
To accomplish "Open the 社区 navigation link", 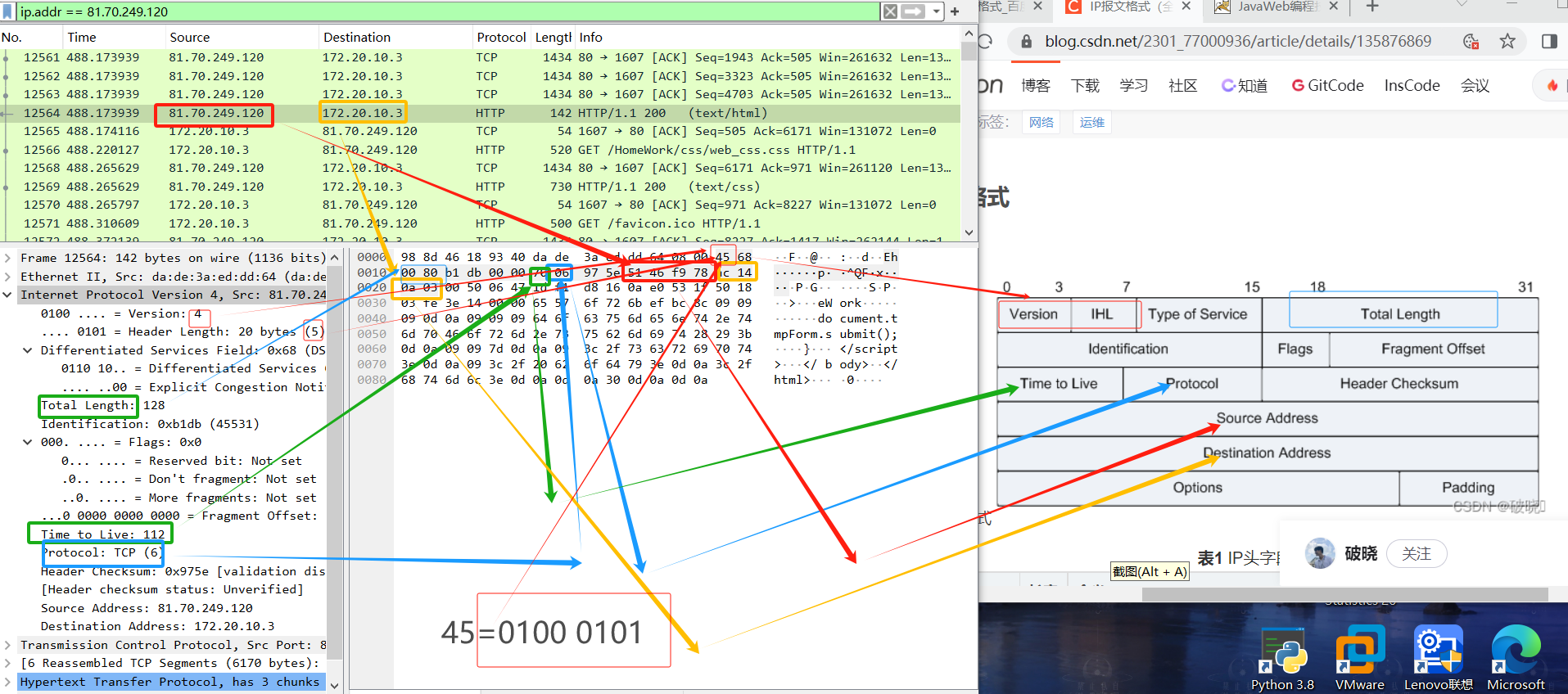I will pos(1183,86).
